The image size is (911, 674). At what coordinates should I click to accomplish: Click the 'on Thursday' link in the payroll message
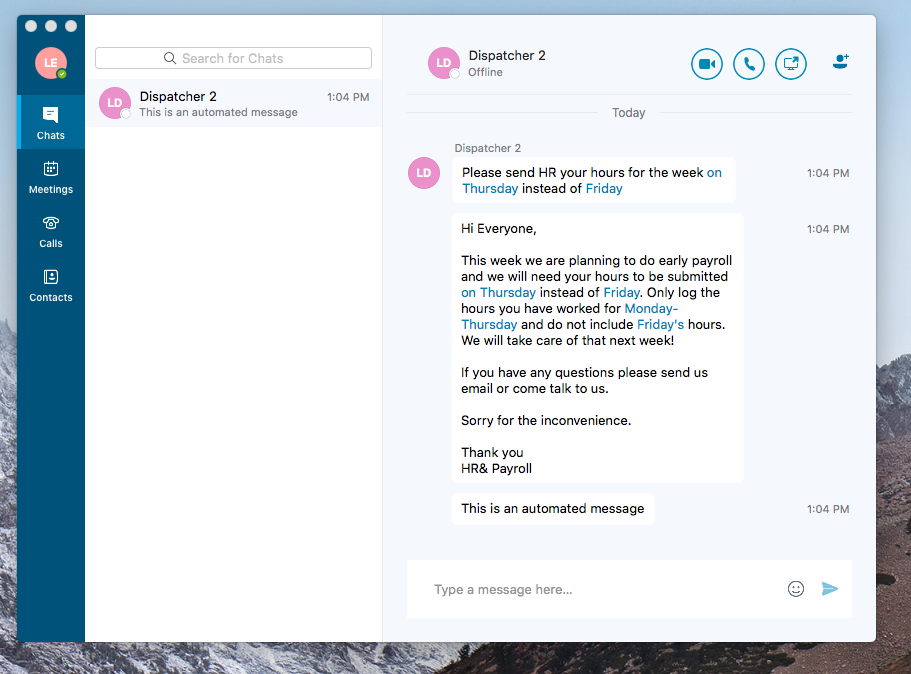coord(498,292)
